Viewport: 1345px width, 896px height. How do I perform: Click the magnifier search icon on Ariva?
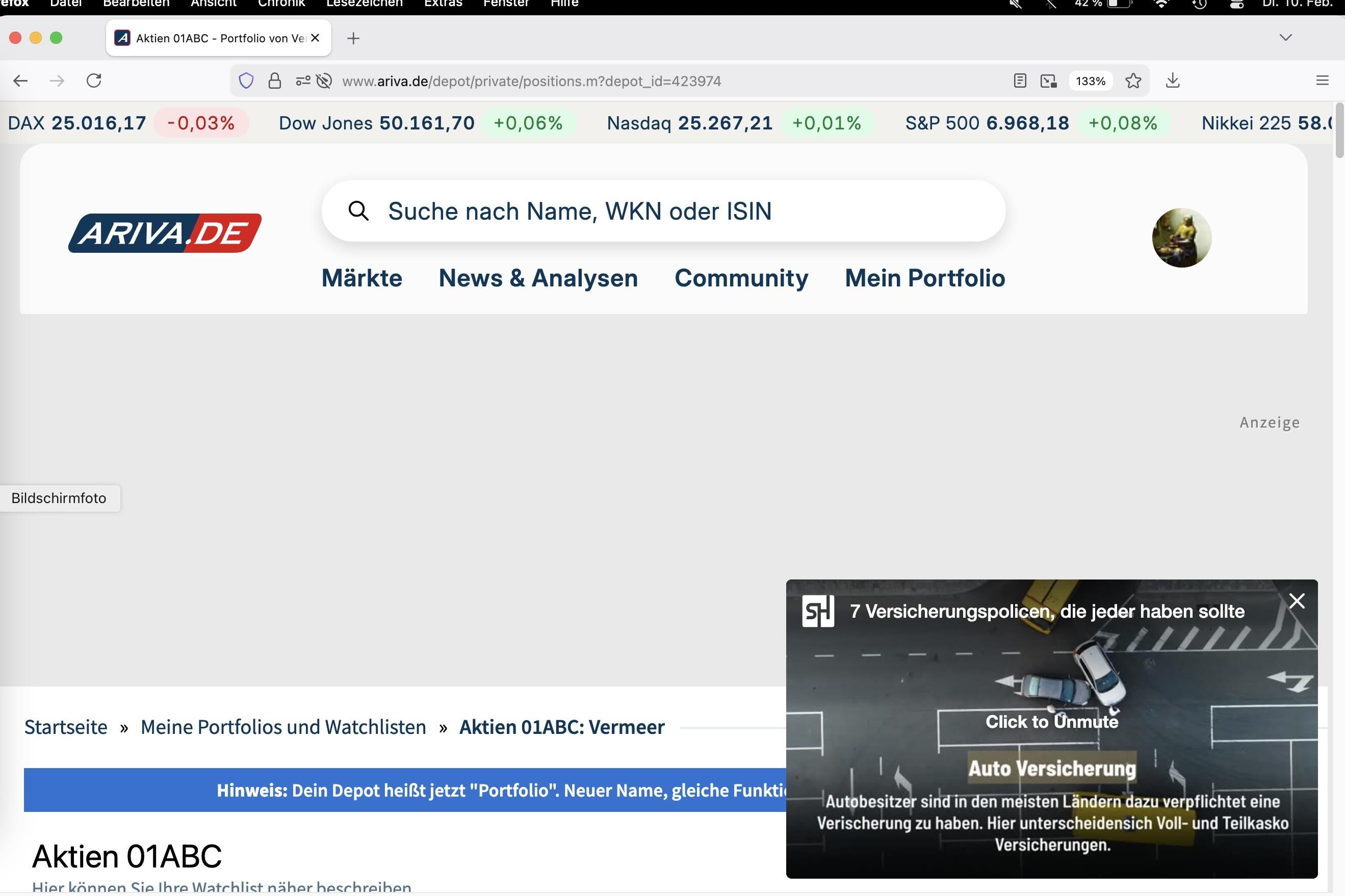(x=358, y=211)
